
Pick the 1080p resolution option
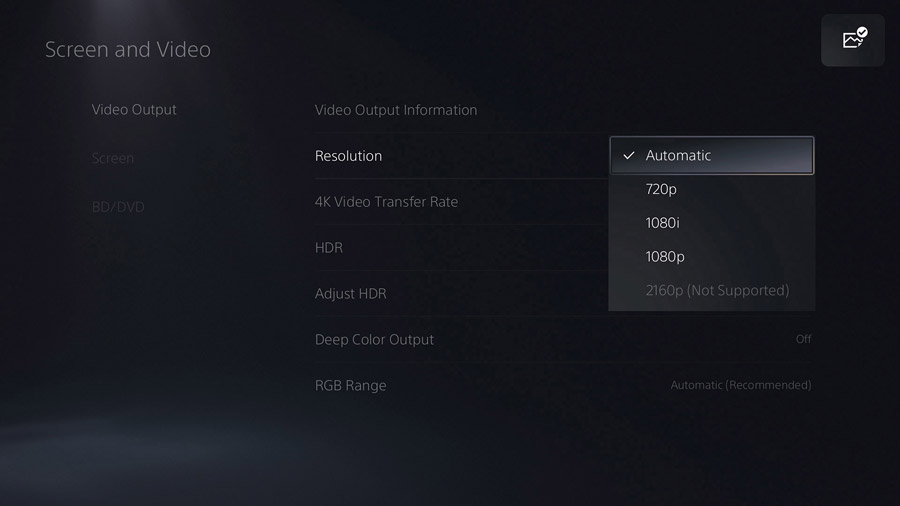(x=665, y=257)
